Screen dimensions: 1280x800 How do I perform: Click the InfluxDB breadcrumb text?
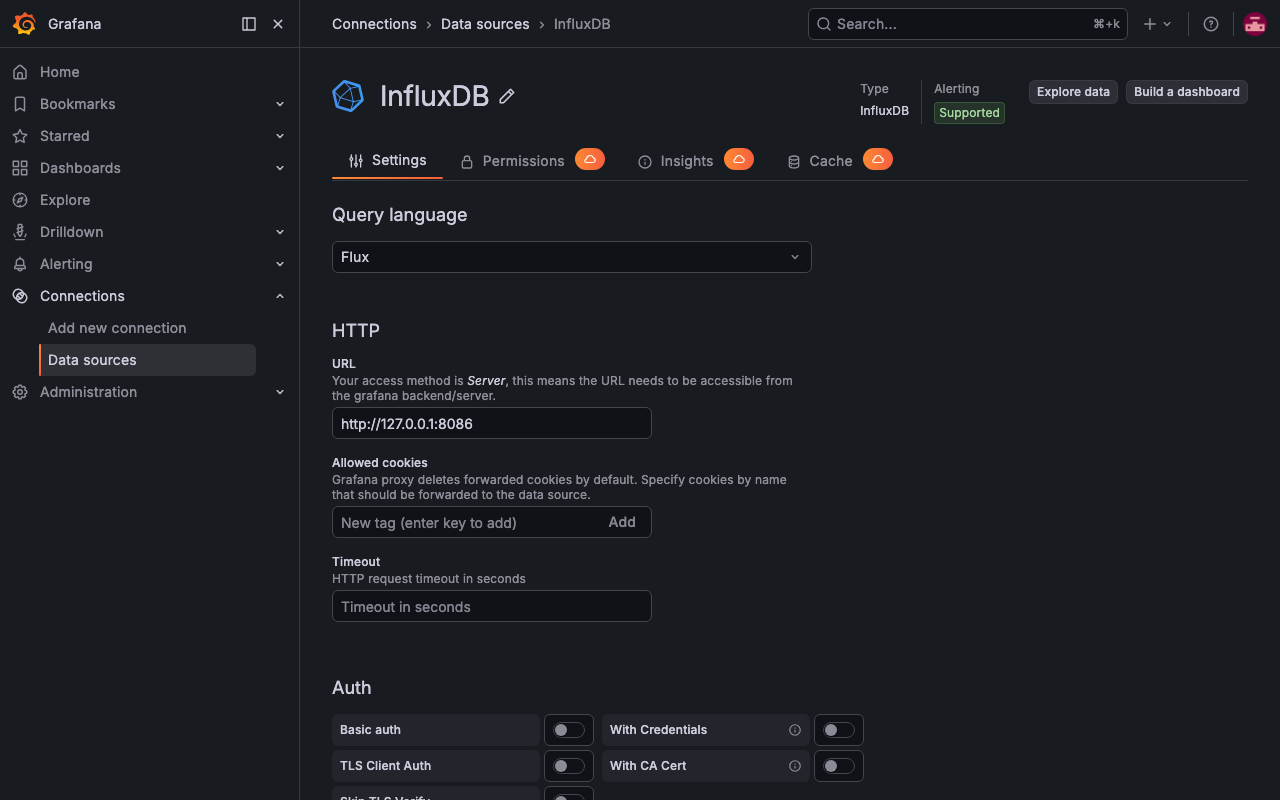[x=582, y=24]
